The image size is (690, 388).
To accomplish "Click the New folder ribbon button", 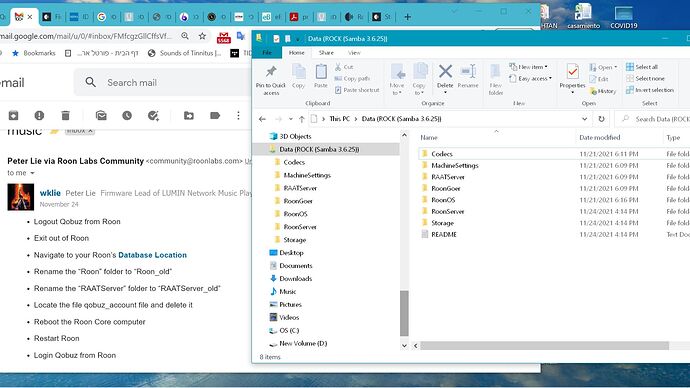I will 495,80.
